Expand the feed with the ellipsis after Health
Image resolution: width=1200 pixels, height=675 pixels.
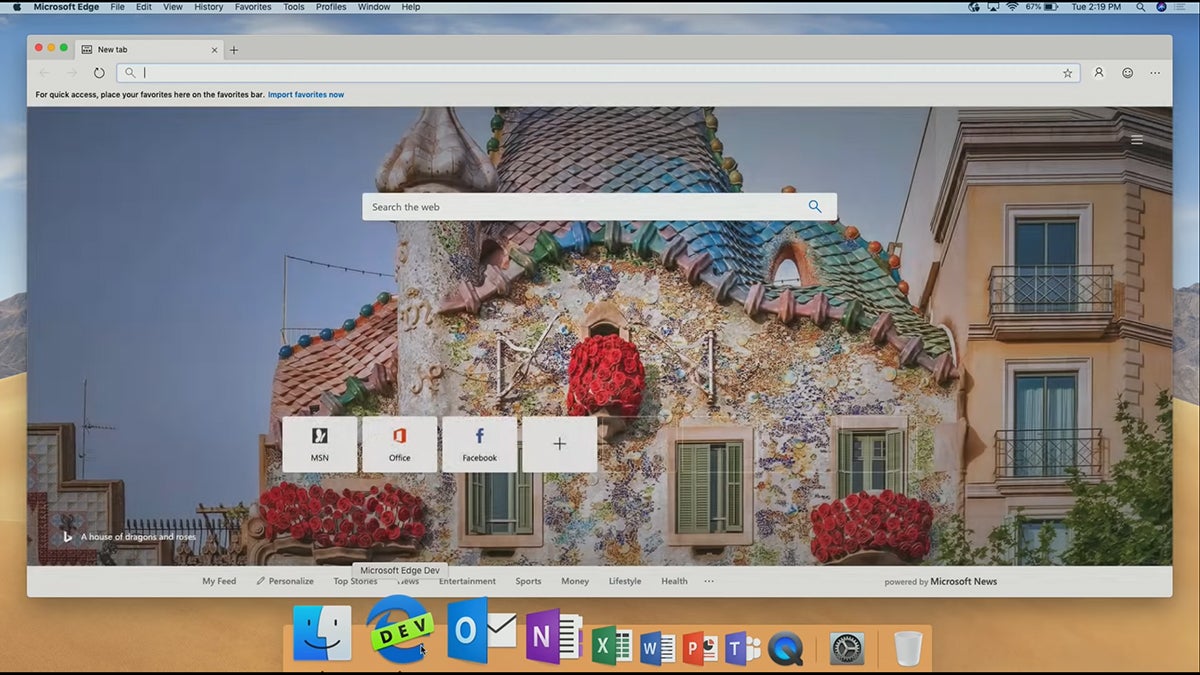click(x=709, y=581)
